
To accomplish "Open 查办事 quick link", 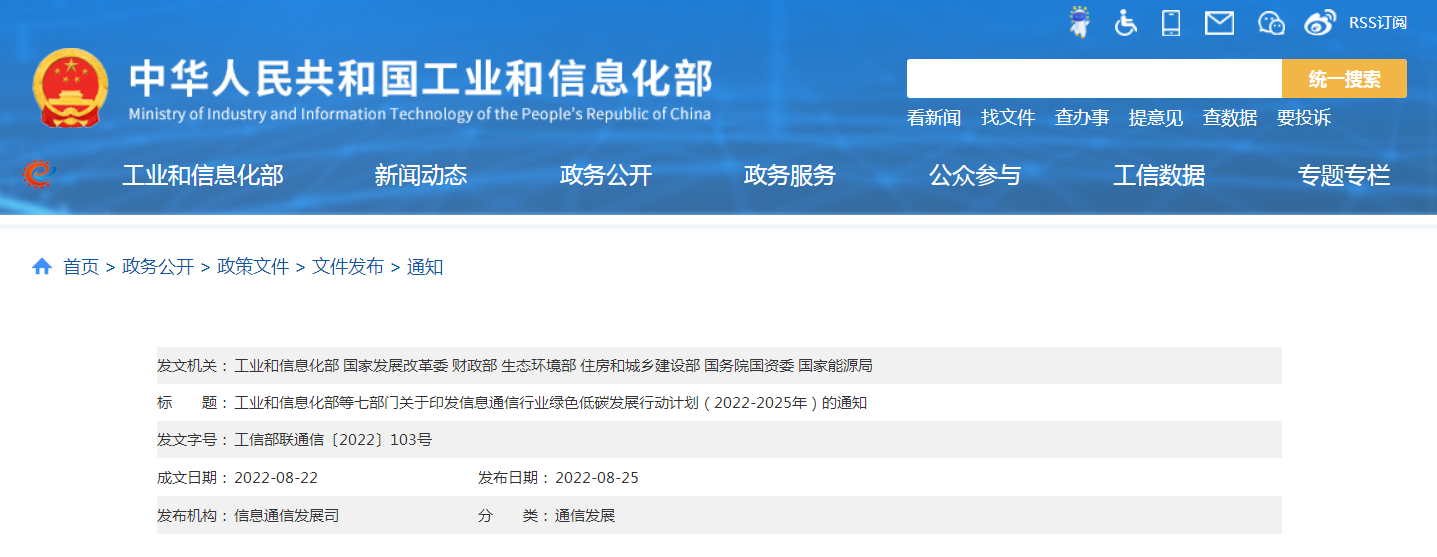I will pos(1082,118).
